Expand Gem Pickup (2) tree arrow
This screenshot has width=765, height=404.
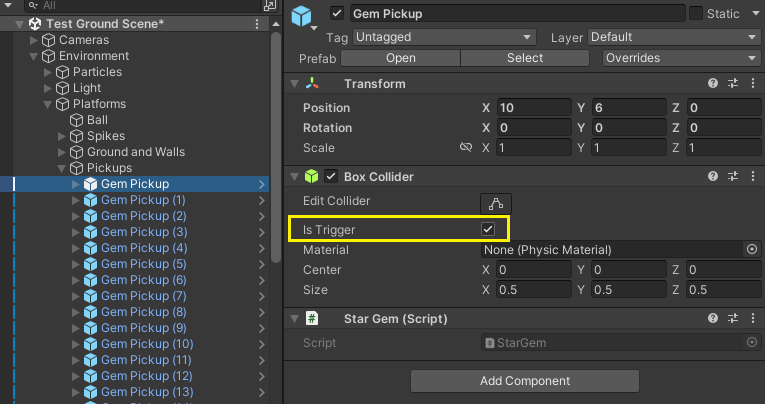[x=76, y=216]
